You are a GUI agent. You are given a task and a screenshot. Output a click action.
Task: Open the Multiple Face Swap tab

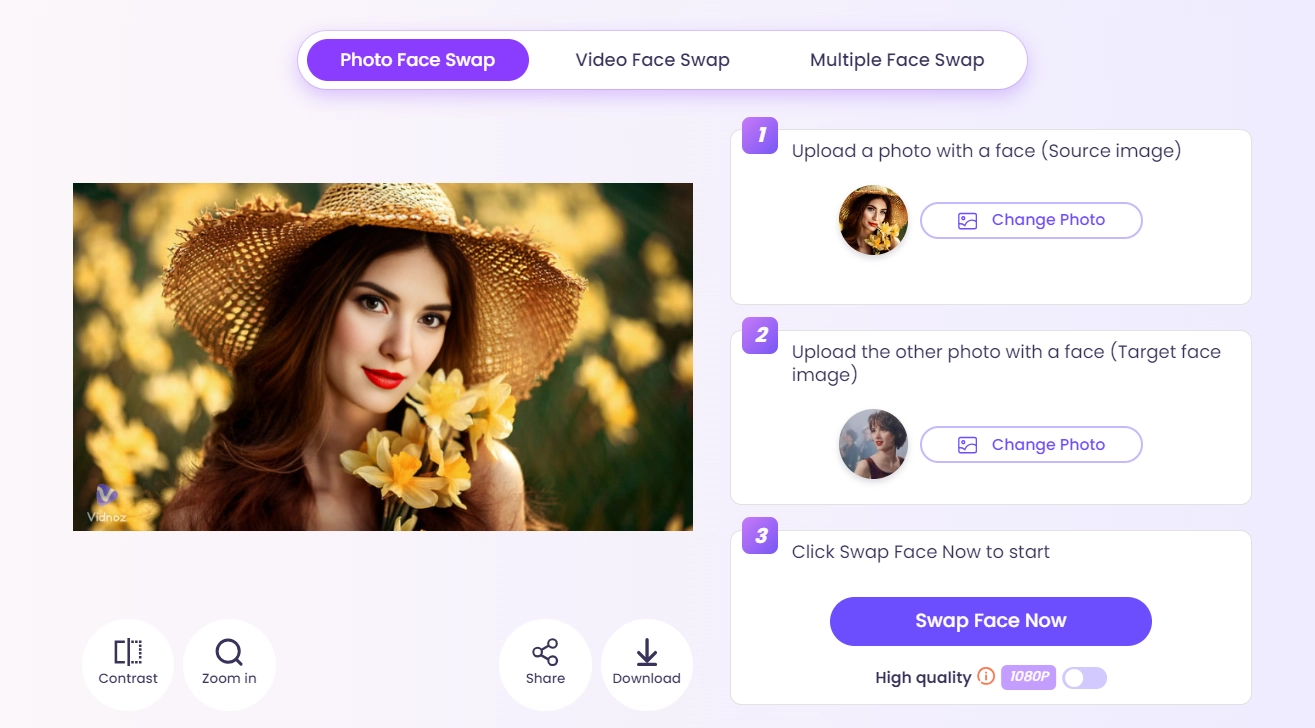(x=897, y=60)
